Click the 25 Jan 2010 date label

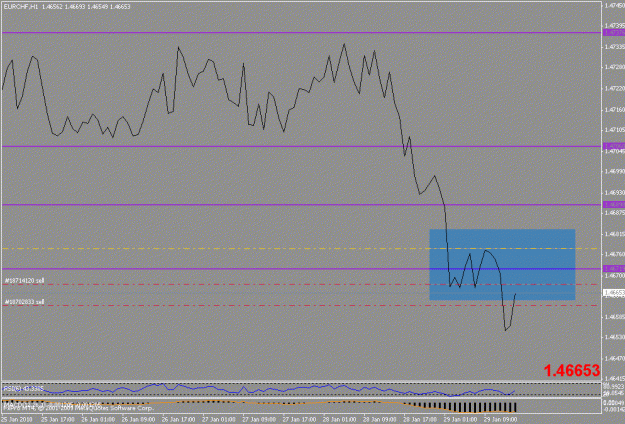tap(17, 420)
